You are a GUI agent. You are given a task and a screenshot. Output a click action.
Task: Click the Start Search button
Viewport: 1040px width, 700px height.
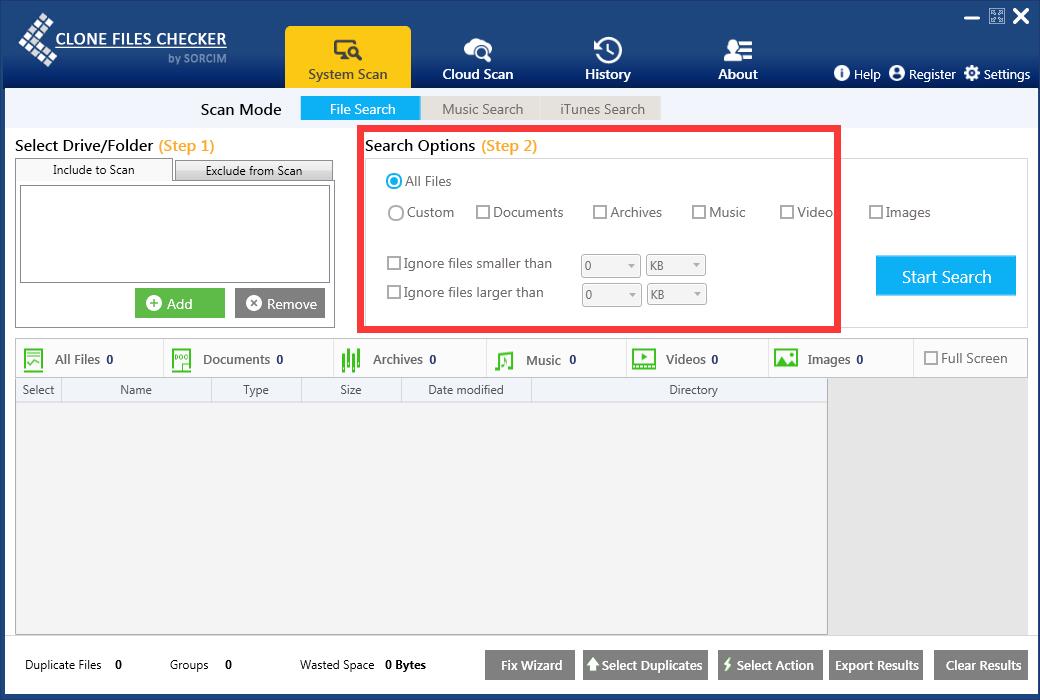click(946, 276)
